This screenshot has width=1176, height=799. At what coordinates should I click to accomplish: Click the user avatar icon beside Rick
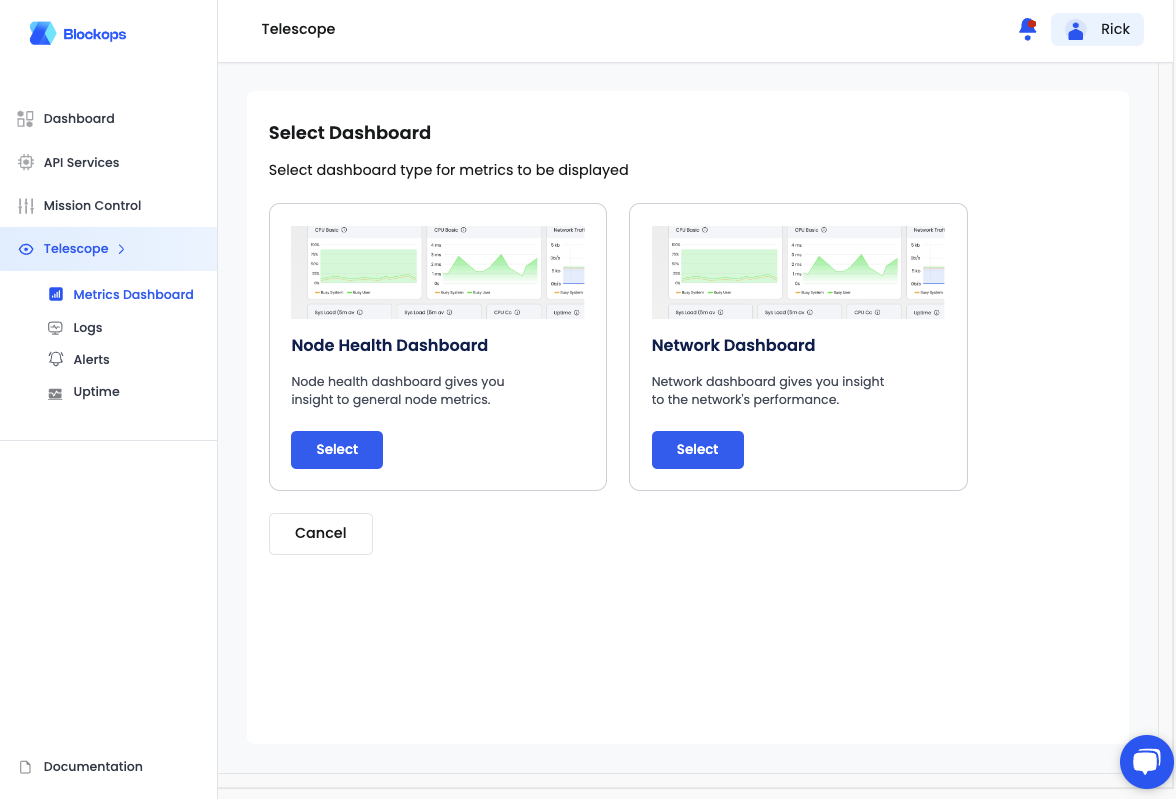pyautogui.click(x=1076, y=30)
